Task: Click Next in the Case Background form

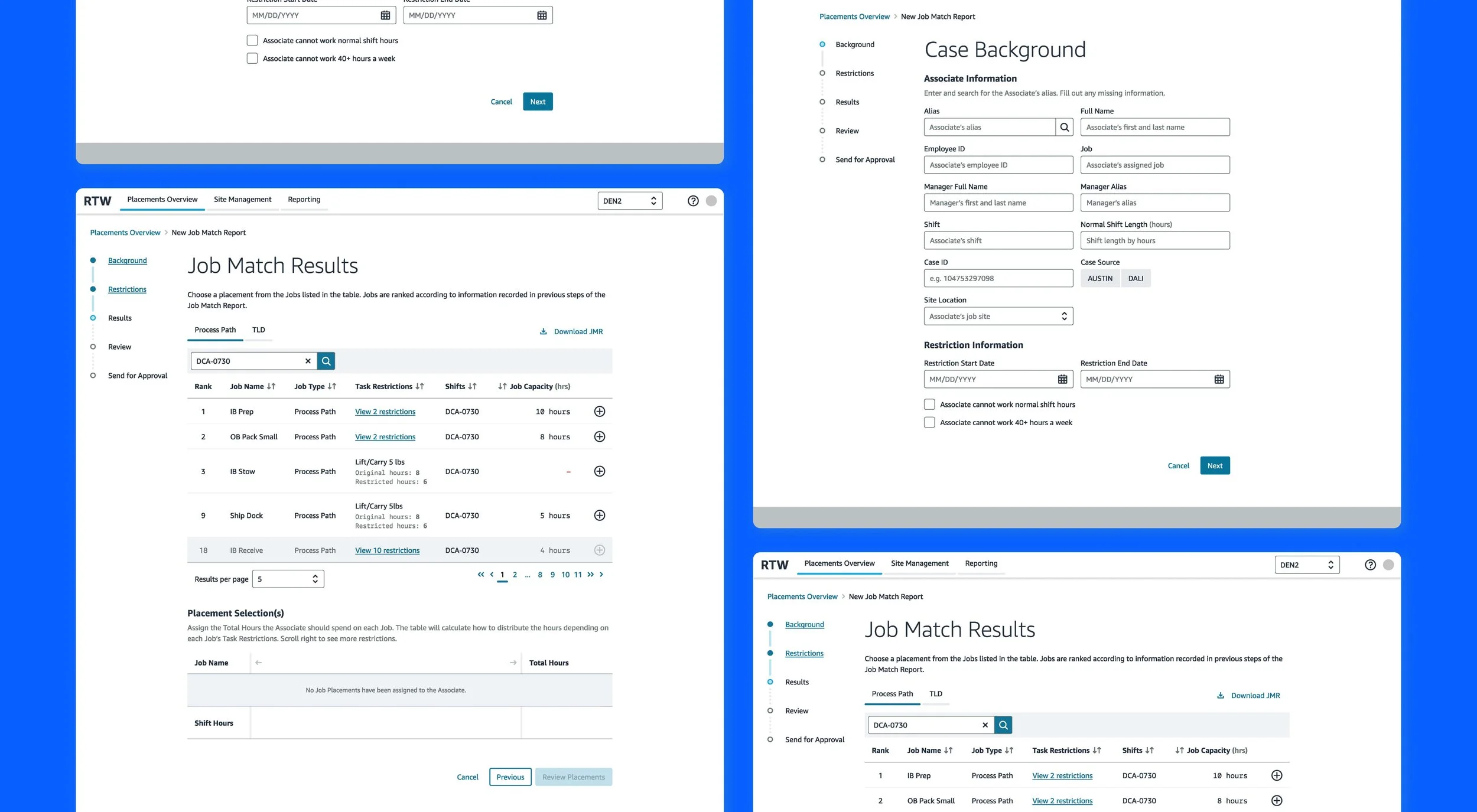Action: (1214, 466)
